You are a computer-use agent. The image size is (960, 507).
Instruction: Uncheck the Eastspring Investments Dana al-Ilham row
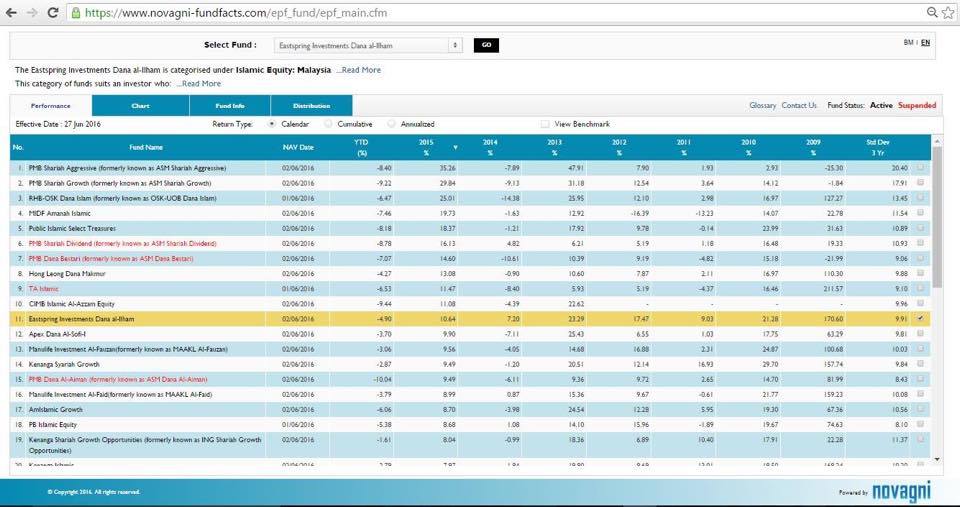tap(921, 319)
